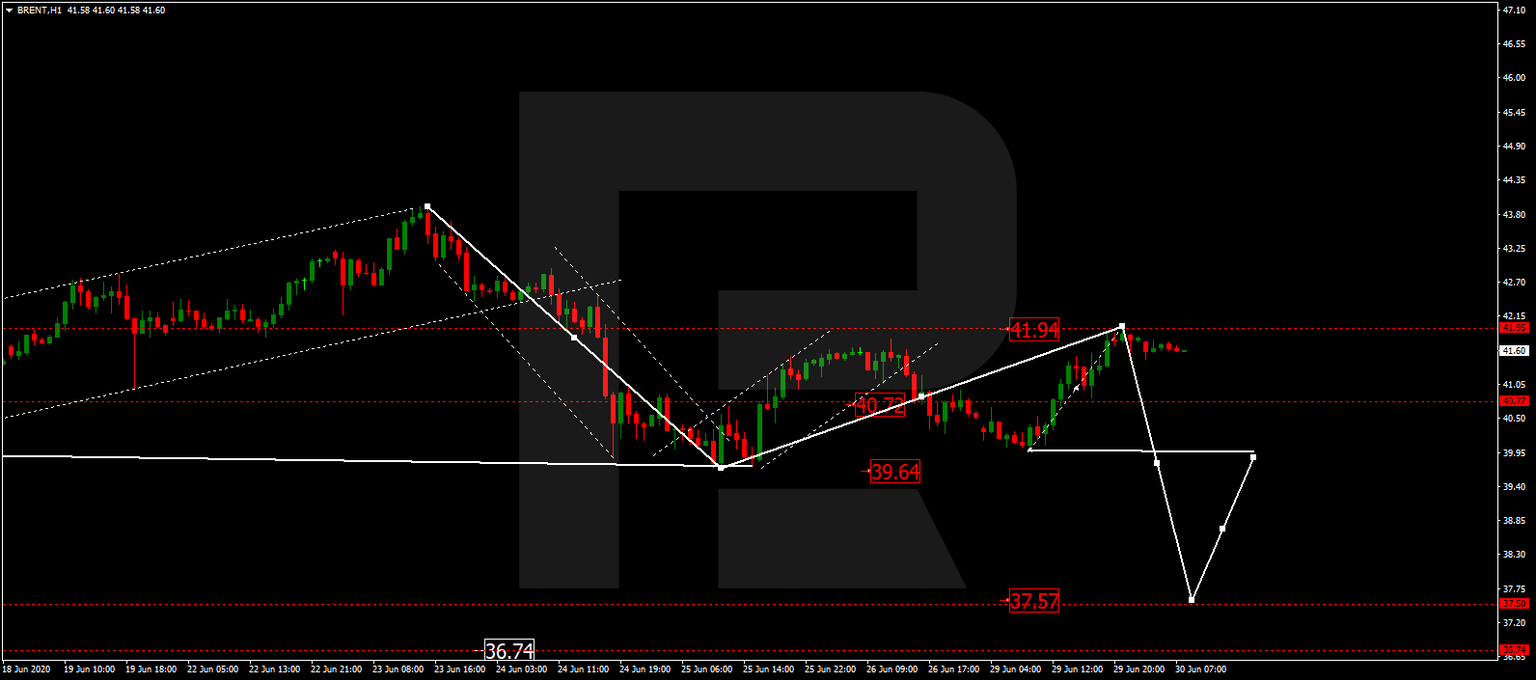Click the 30 Jun 07:00 time label
The height and width of the screenshot is (680, 1536).
point(1201,669)
